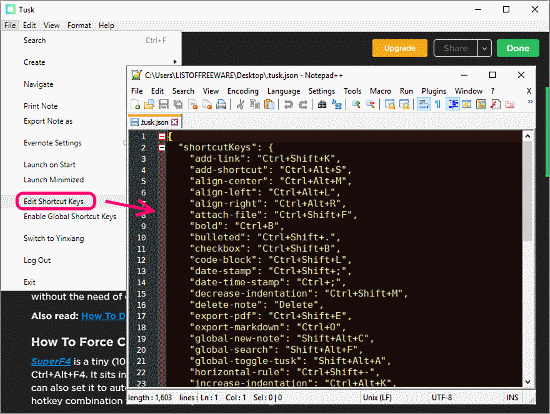Toggle Word Wrap icon in Notepad++

(x=424, y=104)
